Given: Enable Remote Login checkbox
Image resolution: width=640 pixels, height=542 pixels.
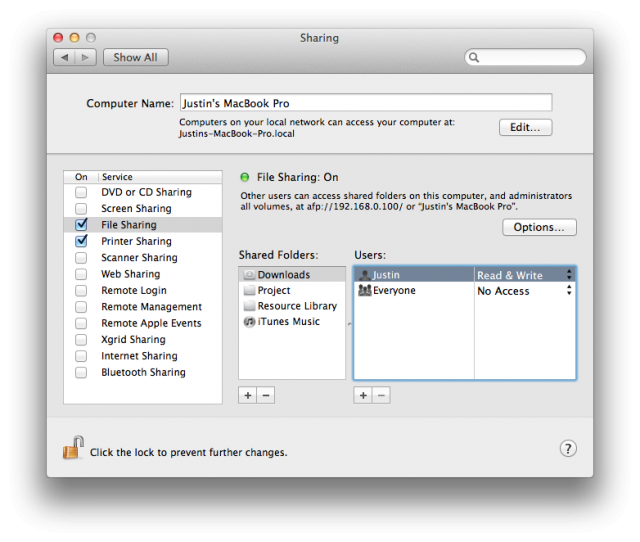Looking at the screenshot, I should point(81,290).
